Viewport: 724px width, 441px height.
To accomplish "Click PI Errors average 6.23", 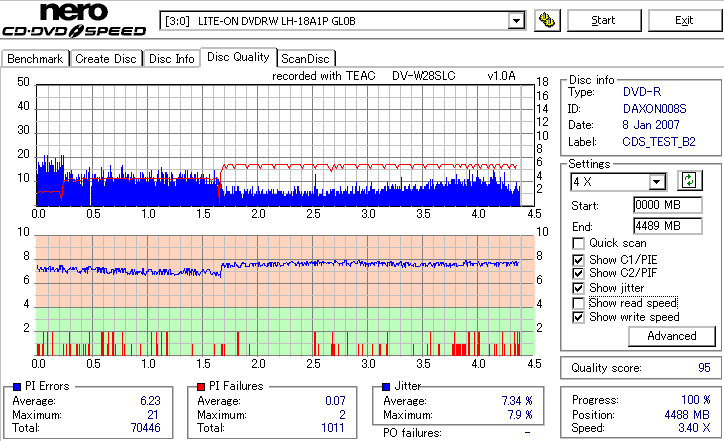I will point(150,400).
